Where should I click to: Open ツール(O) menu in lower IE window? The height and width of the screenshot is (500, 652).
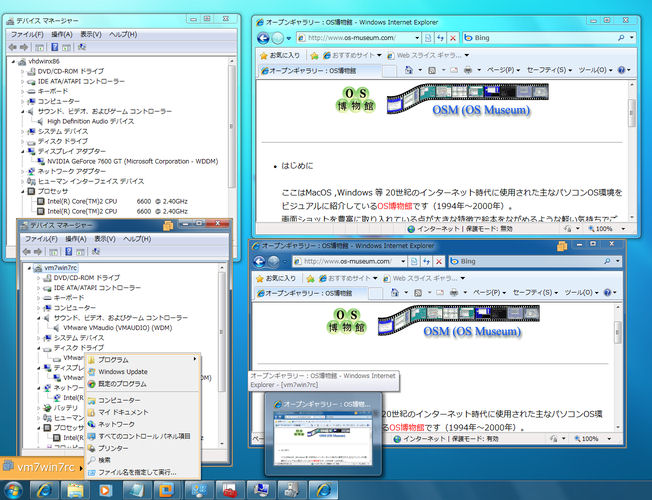[582, 293]
